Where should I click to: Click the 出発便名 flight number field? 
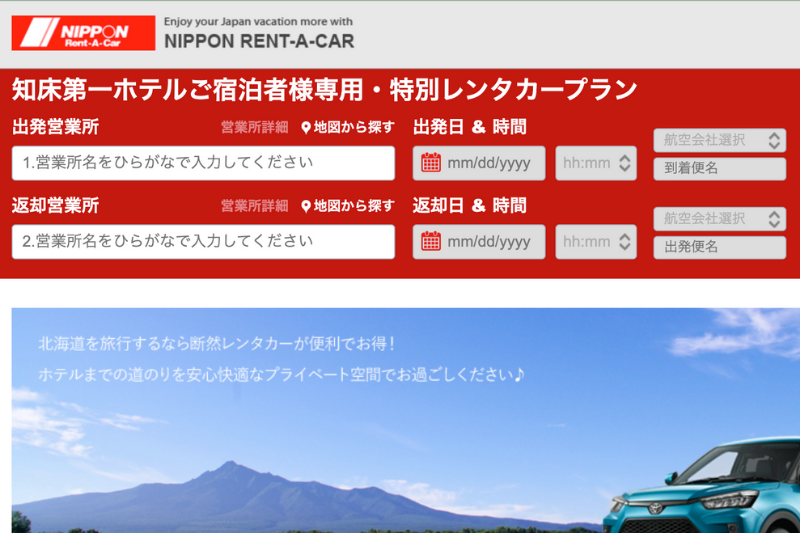719,247
